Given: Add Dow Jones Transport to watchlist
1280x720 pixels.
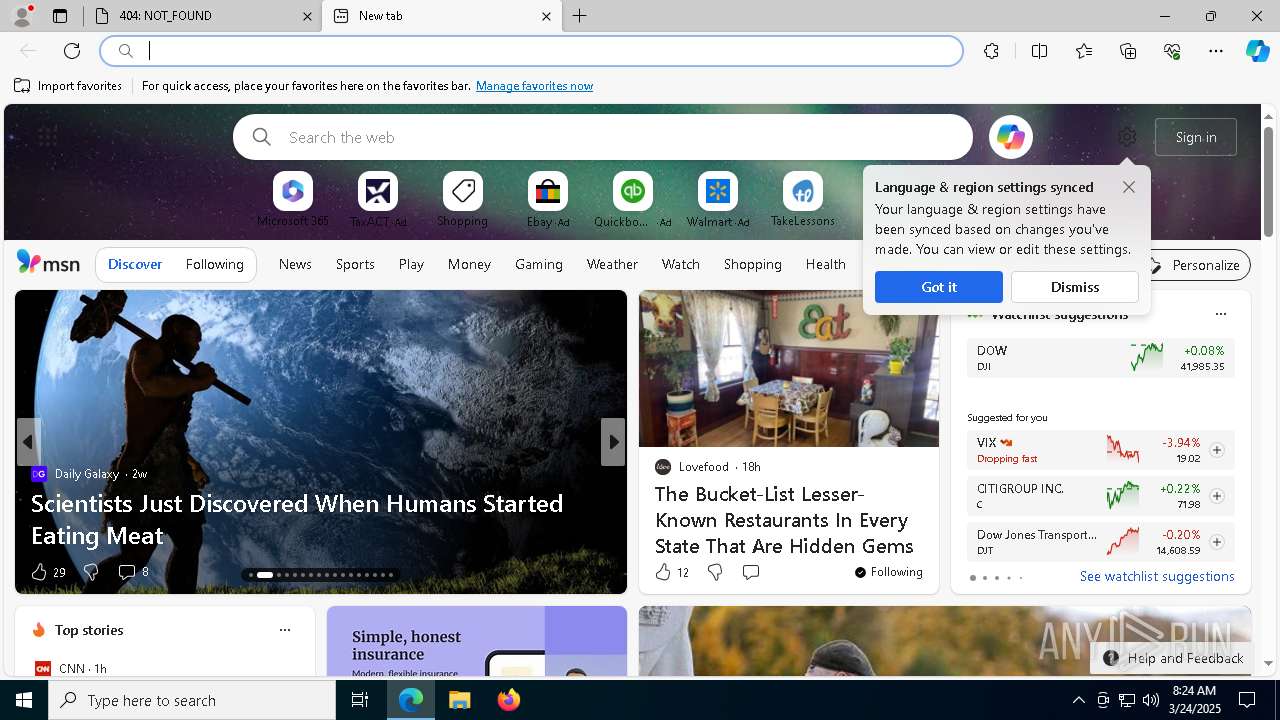Looking at the screenshot, I should pos(1217,542).
